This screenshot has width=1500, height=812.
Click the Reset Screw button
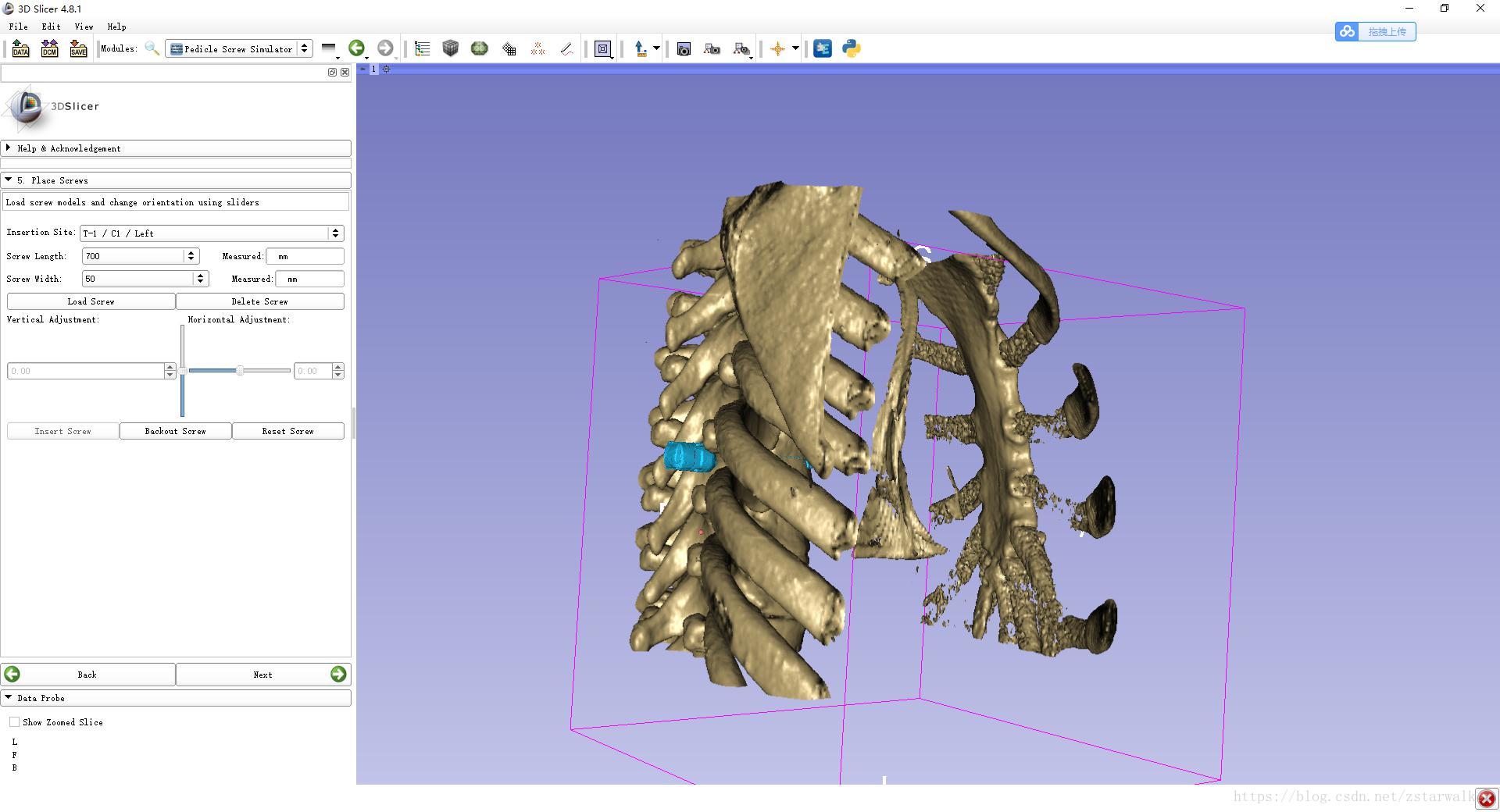pyautogui.click(x=287, y=431)
